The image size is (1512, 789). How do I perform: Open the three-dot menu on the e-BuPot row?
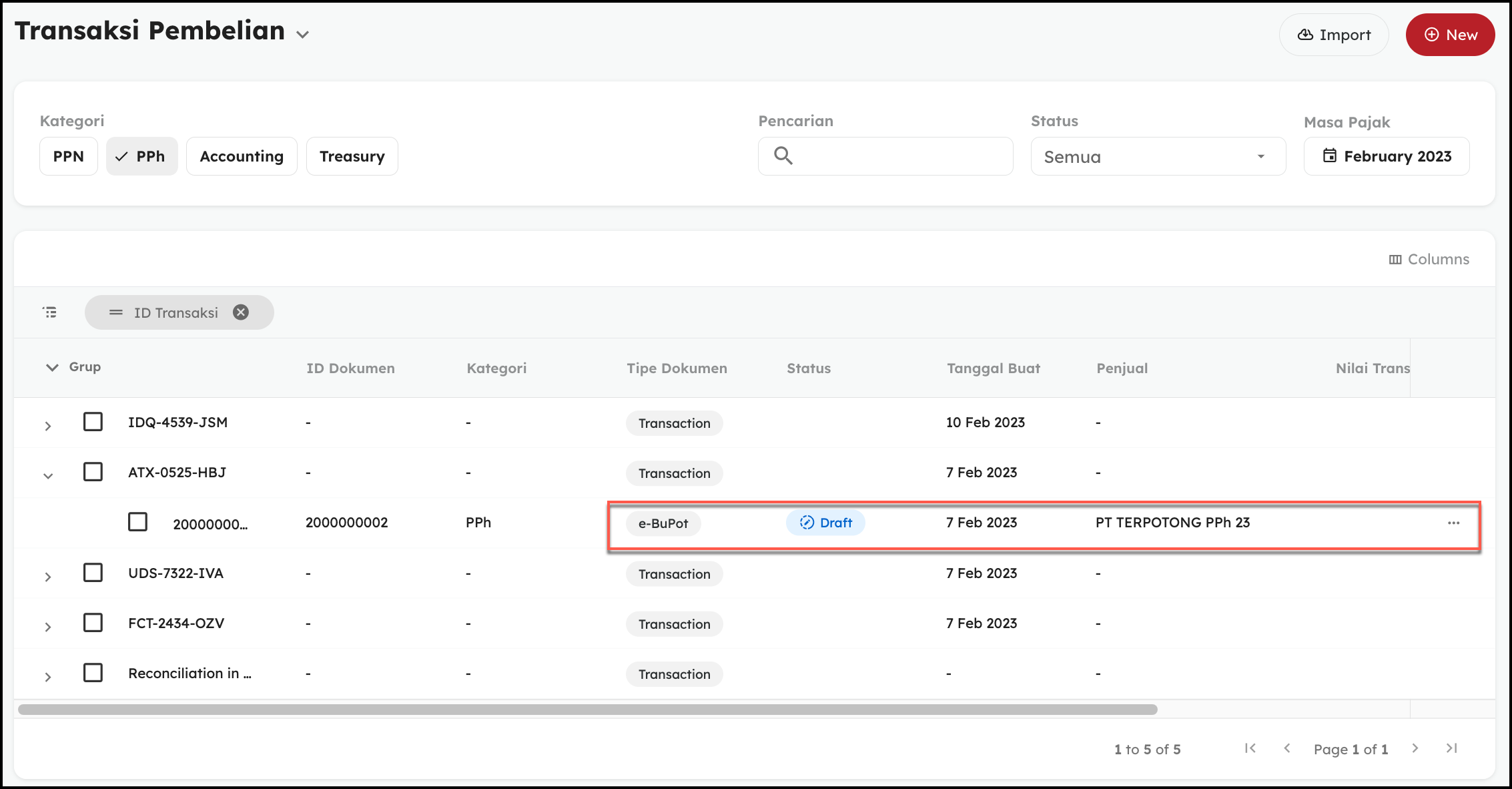pos(1453,523)
